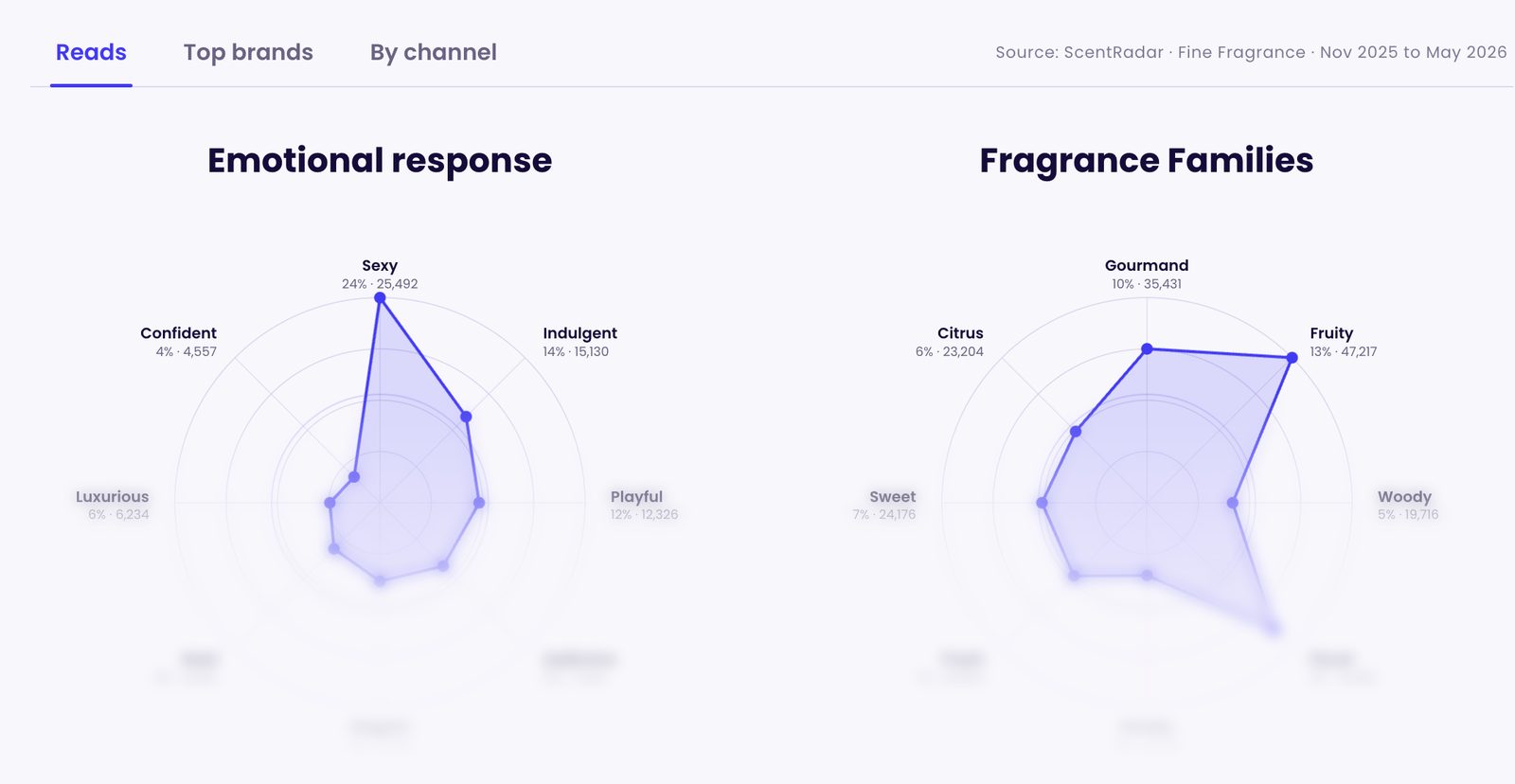Click the "10% · 35,431" value
Viewport: 1515px width, 784px height.
tap(1147, 284)
